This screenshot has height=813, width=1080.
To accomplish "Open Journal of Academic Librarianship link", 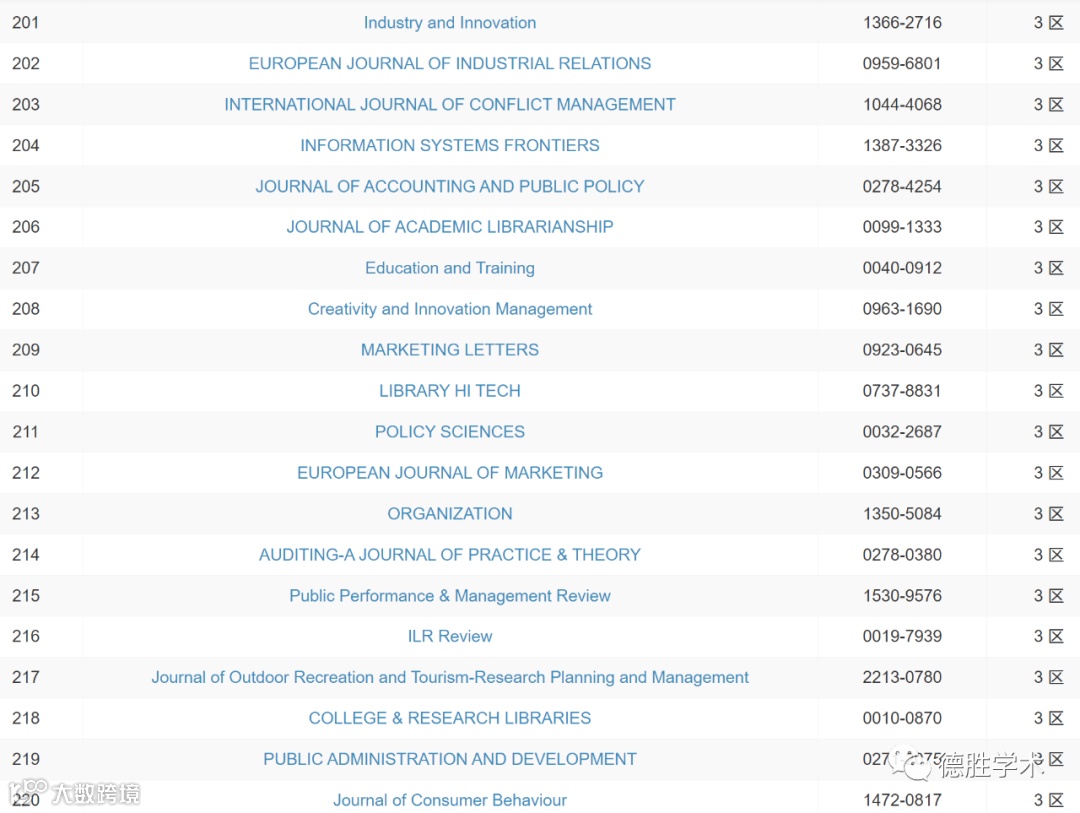I will click(450, 227).
